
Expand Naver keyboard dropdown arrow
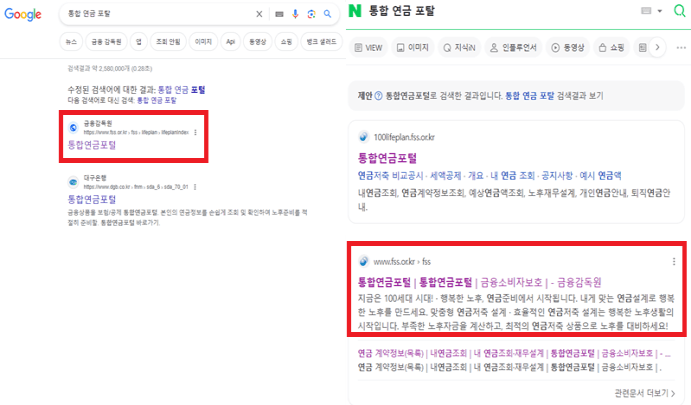pos(660,11)
